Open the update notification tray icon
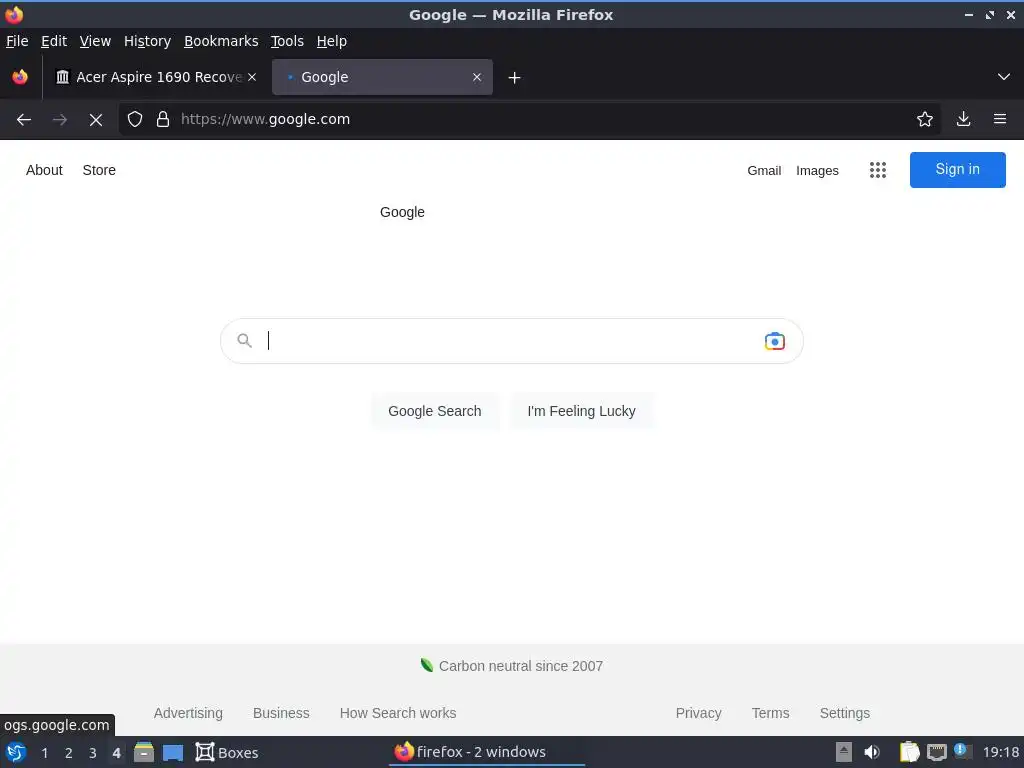The image size is (1024, 768). (962, 750)
